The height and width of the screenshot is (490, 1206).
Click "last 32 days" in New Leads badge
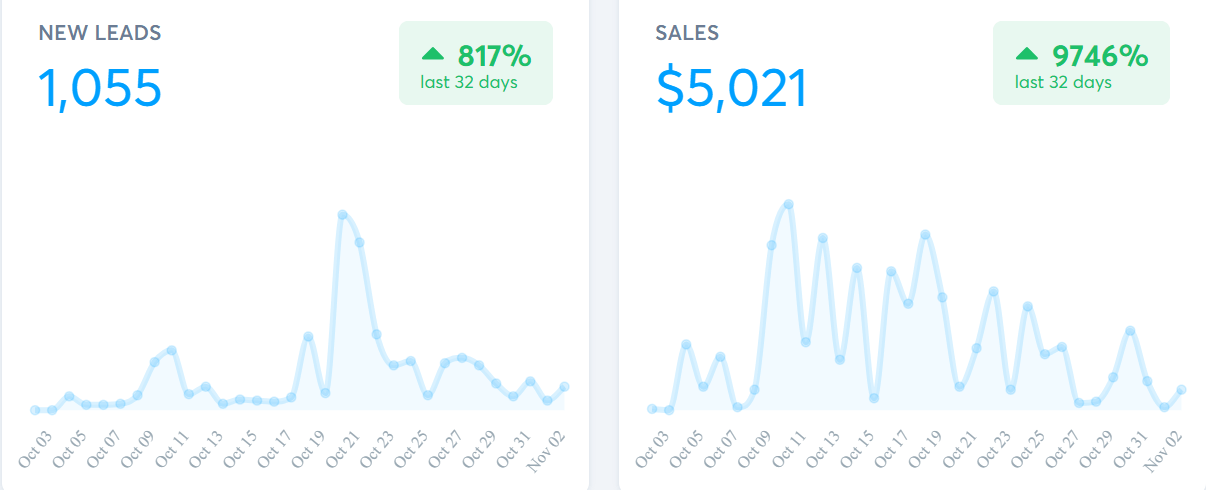[x=469, y=82]
